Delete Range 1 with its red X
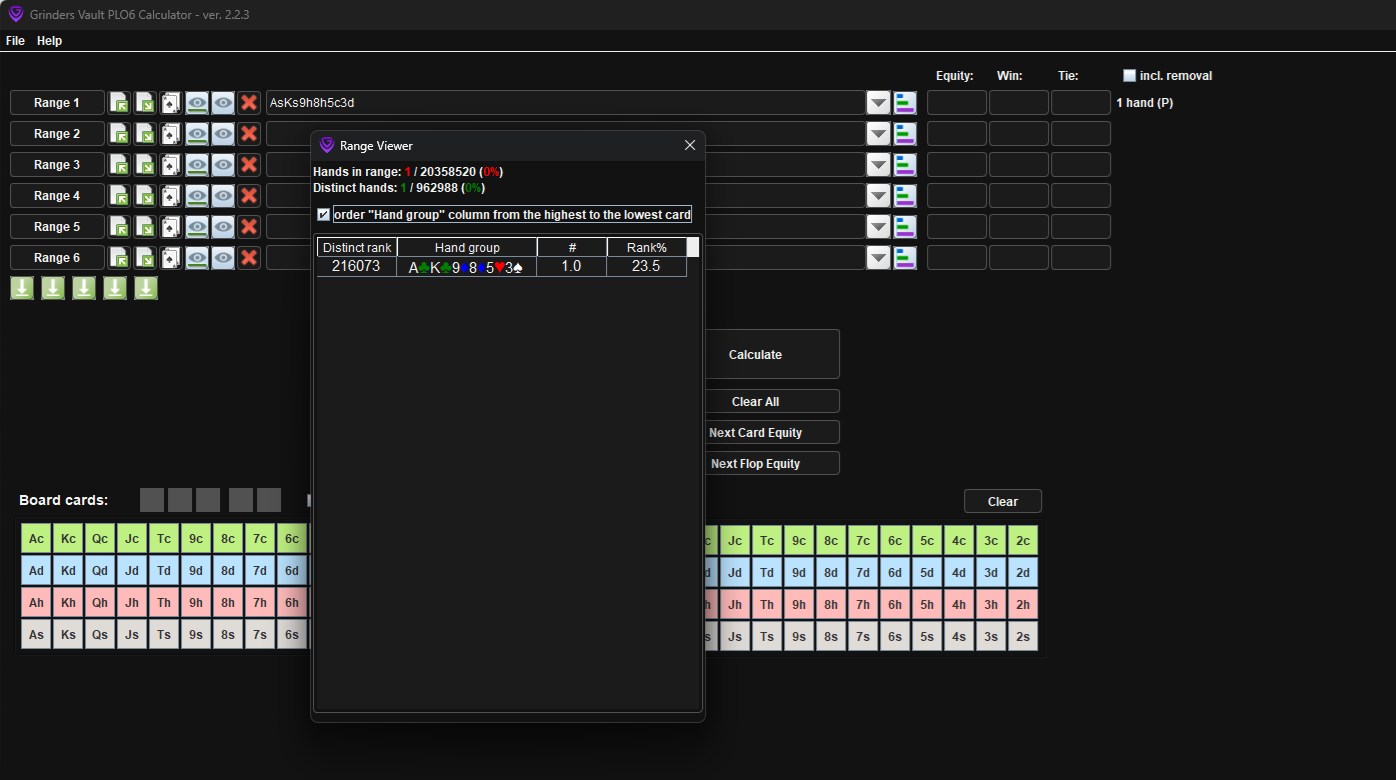Image resolution: width=1396 pixels, height=780 pixels. [x=249, y=103]
